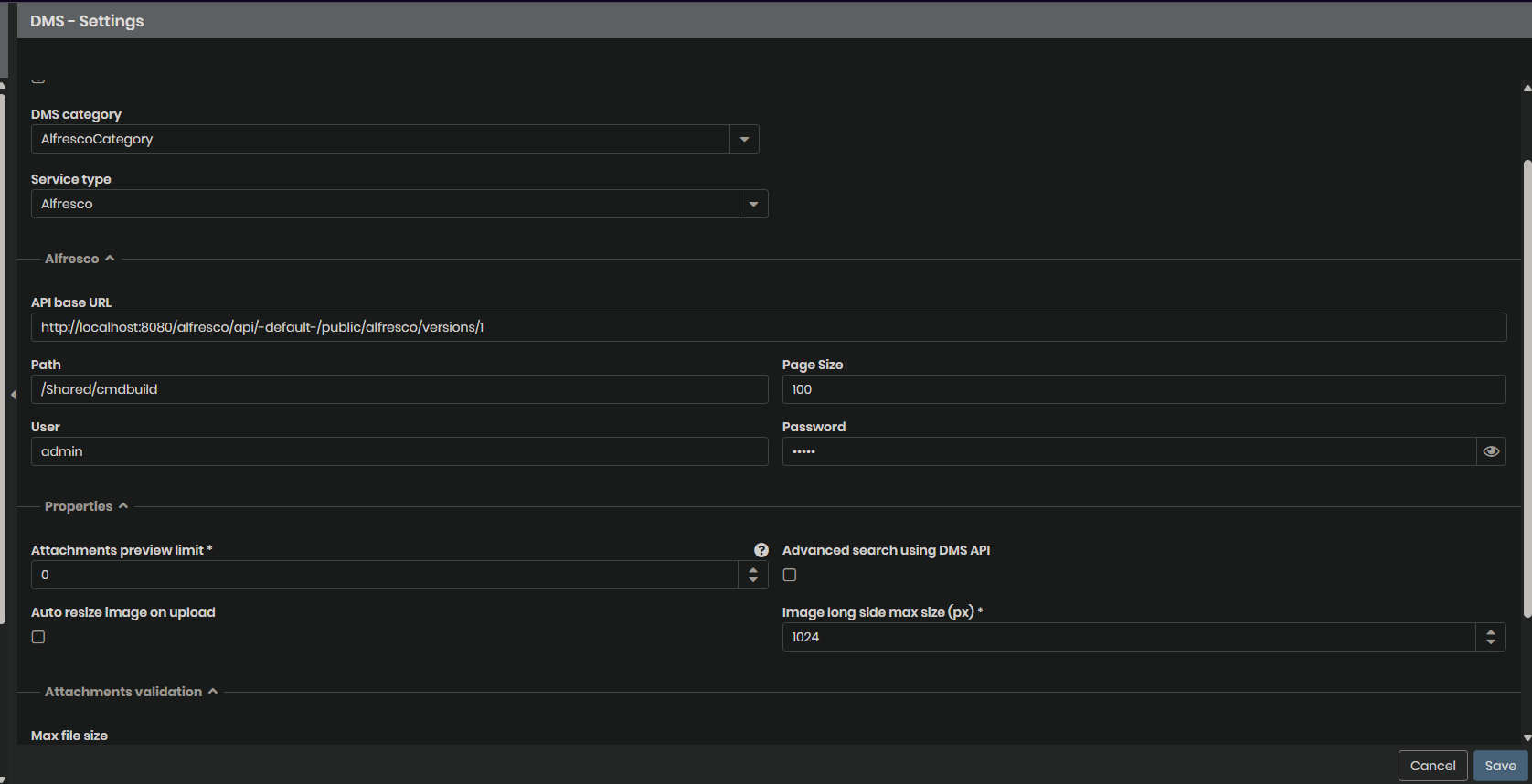Click the API base URL field
Screen dimensions: 1532x784
click(x=768, y=327)
